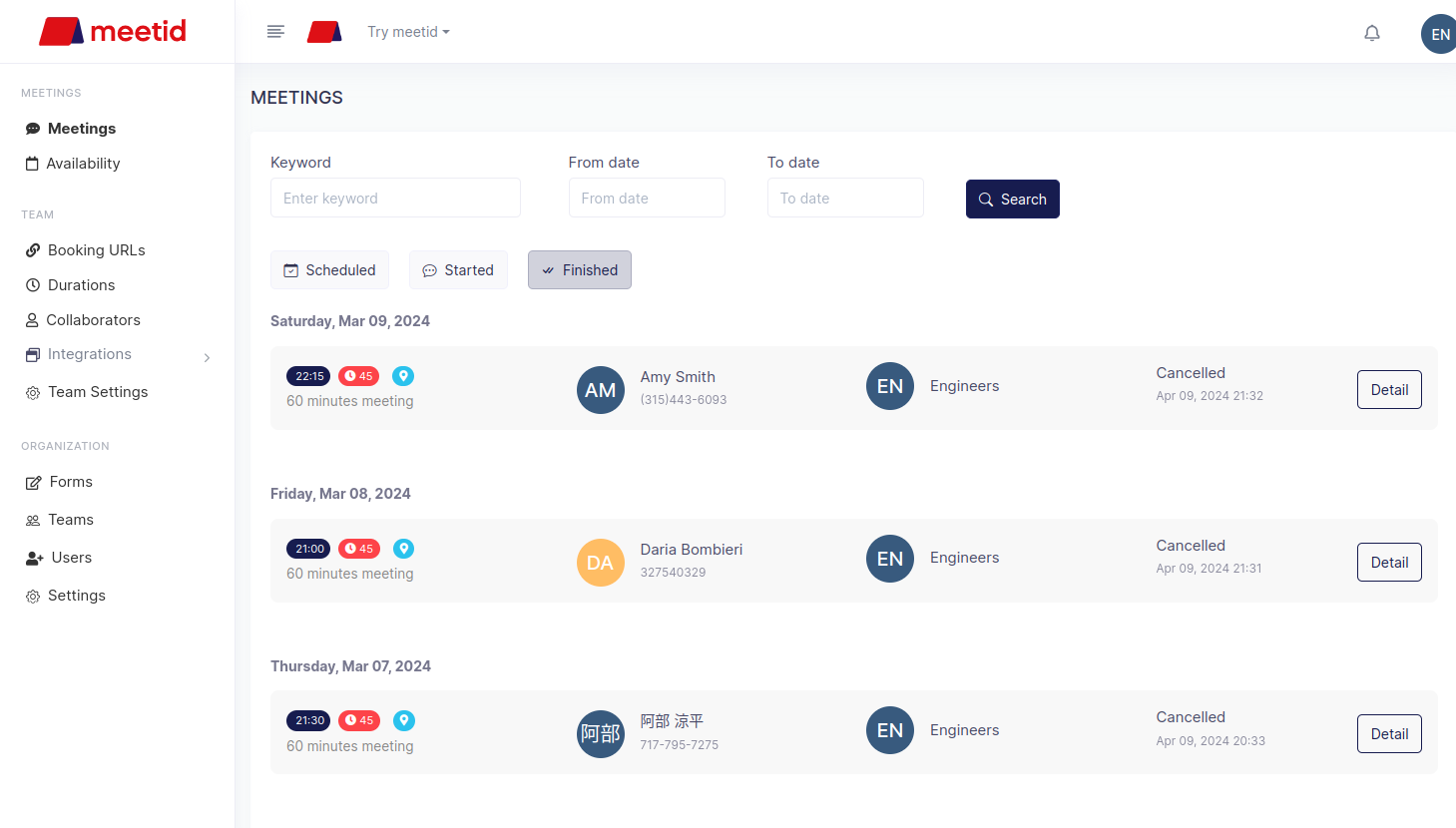The image size is (1456, 828).
Task: Open the From date picker field
Action: coord(647,198)
